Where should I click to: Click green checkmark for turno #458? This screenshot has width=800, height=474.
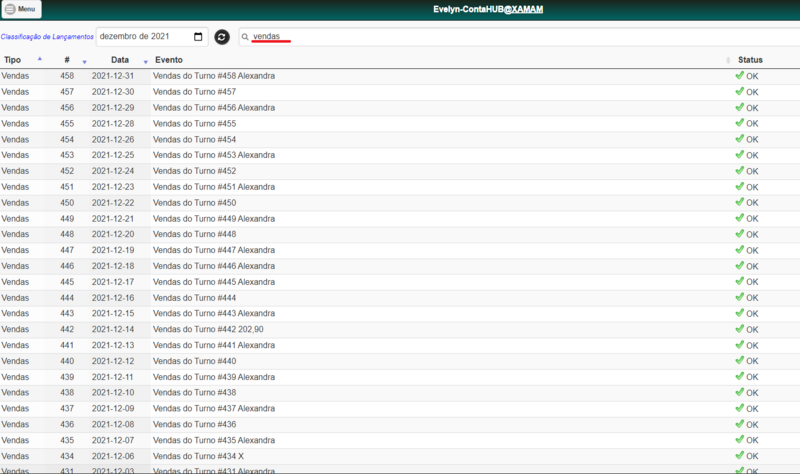[x=740, y=76]
